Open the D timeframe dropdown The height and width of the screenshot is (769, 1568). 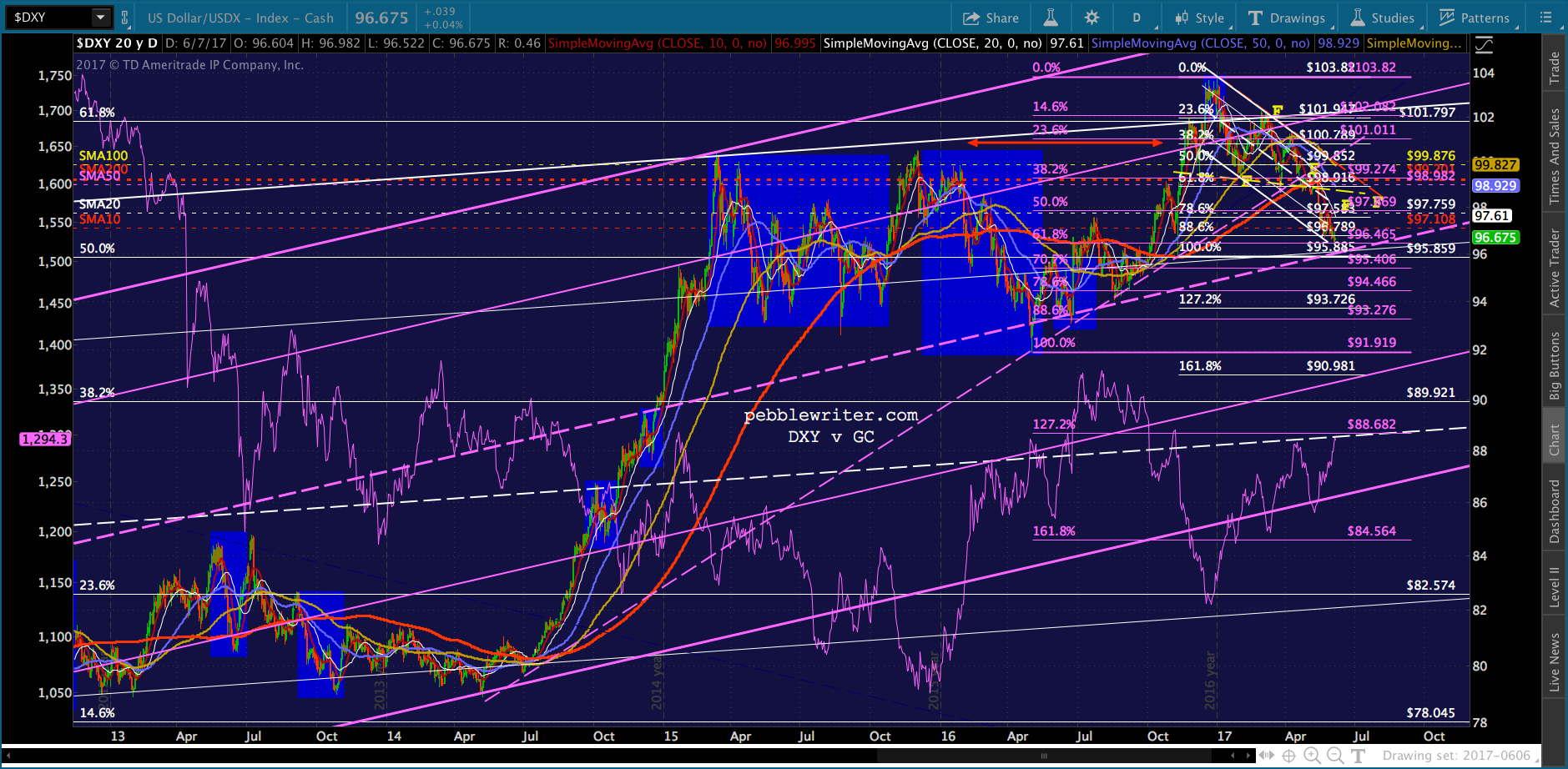1137,18
